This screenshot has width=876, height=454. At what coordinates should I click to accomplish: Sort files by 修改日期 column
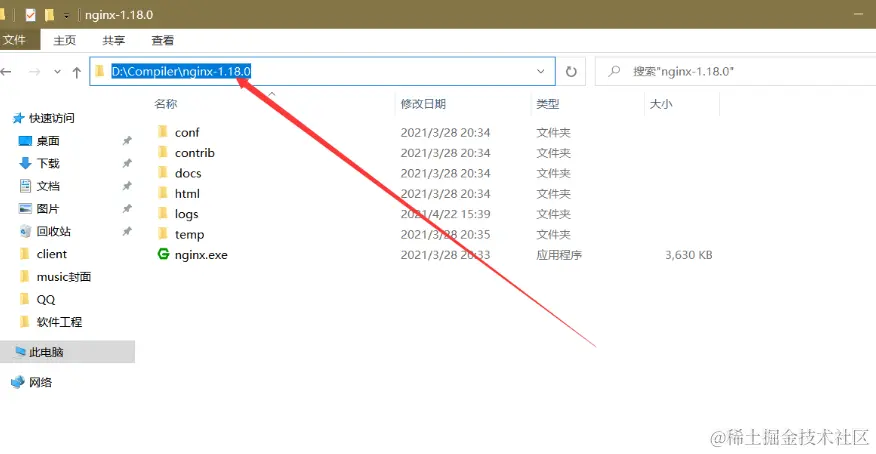(423, 104)
